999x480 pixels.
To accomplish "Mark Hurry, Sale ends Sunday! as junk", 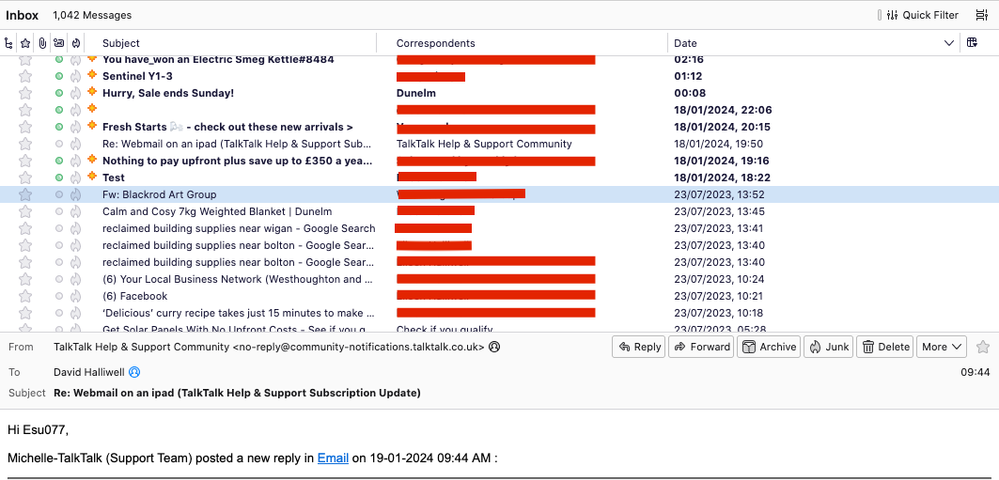I will [x=76, y=93].
